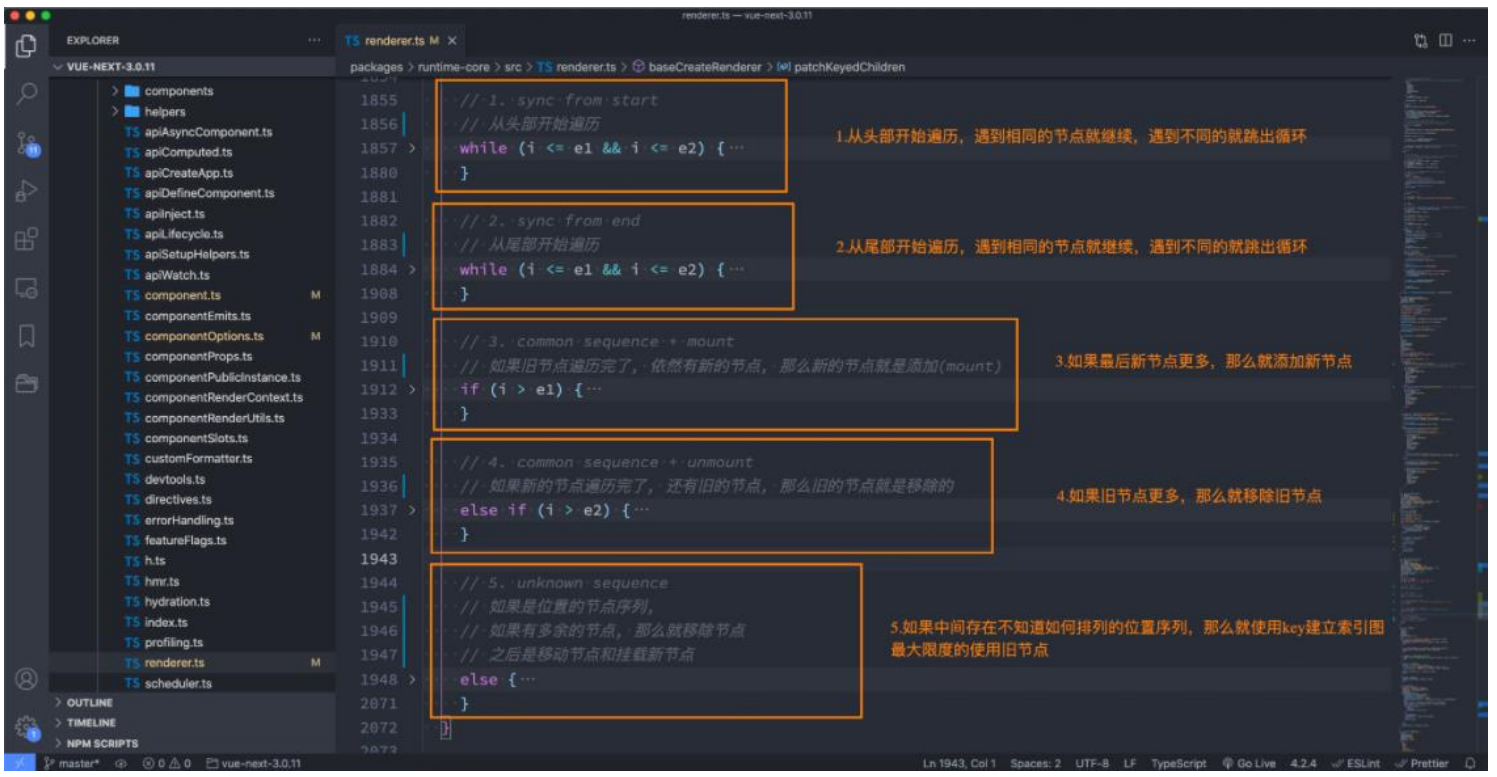Click TypeScript language mode in status bar
Image resolution: width=1497 pixels, height=777 pixels.
(x=1179, y=764)
